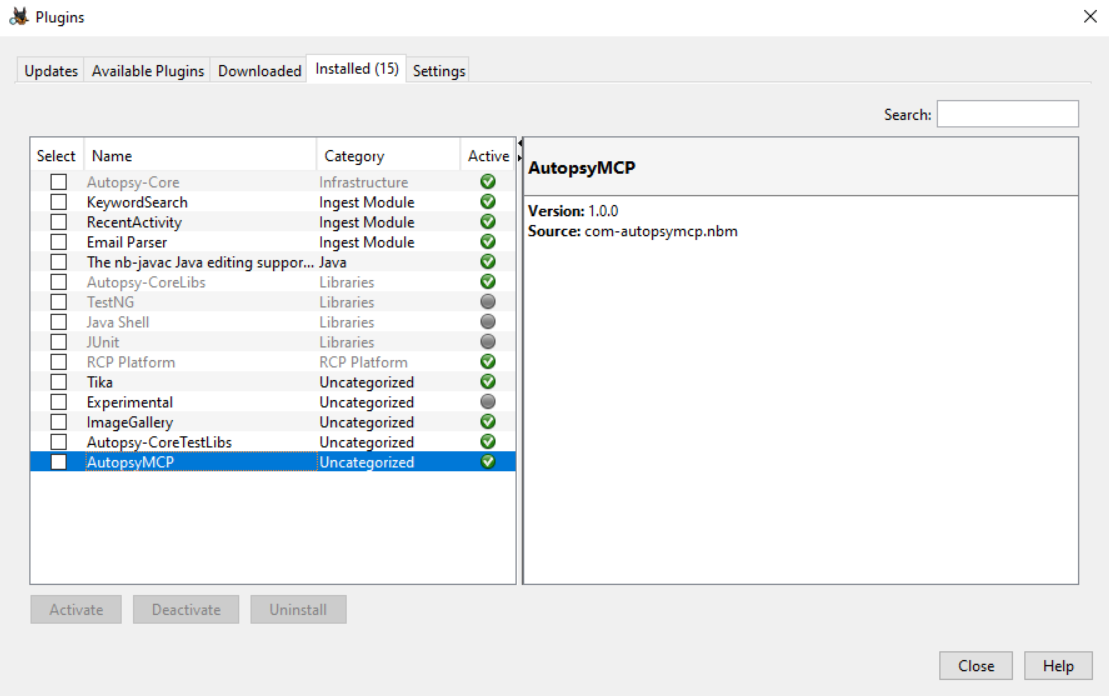
Task: Tick the Autopsy-CoreTestLibs checkbox
Action: [59, 441]
